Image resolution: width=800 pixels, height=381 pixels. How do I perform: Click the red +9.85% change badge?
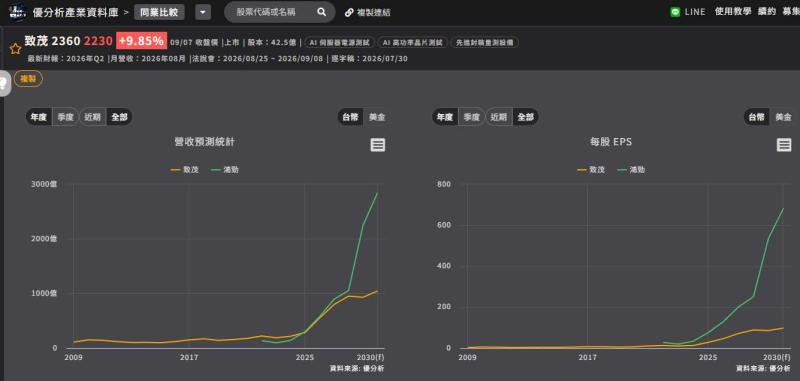pyautogui.click(x=141, y=41)
